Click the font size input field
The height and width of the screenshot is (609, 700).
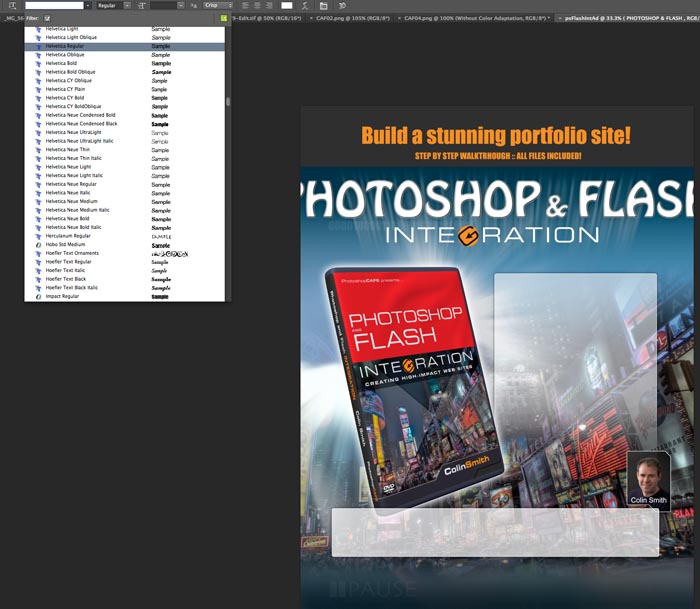tap(163, 5)
